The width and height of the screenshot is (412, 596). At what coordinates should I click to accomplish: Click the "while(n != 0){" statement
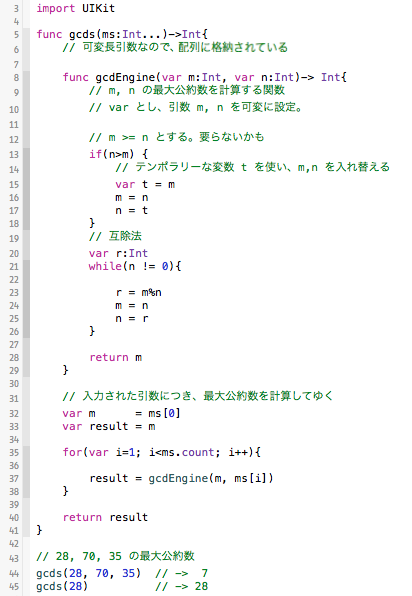coord(135,266)
